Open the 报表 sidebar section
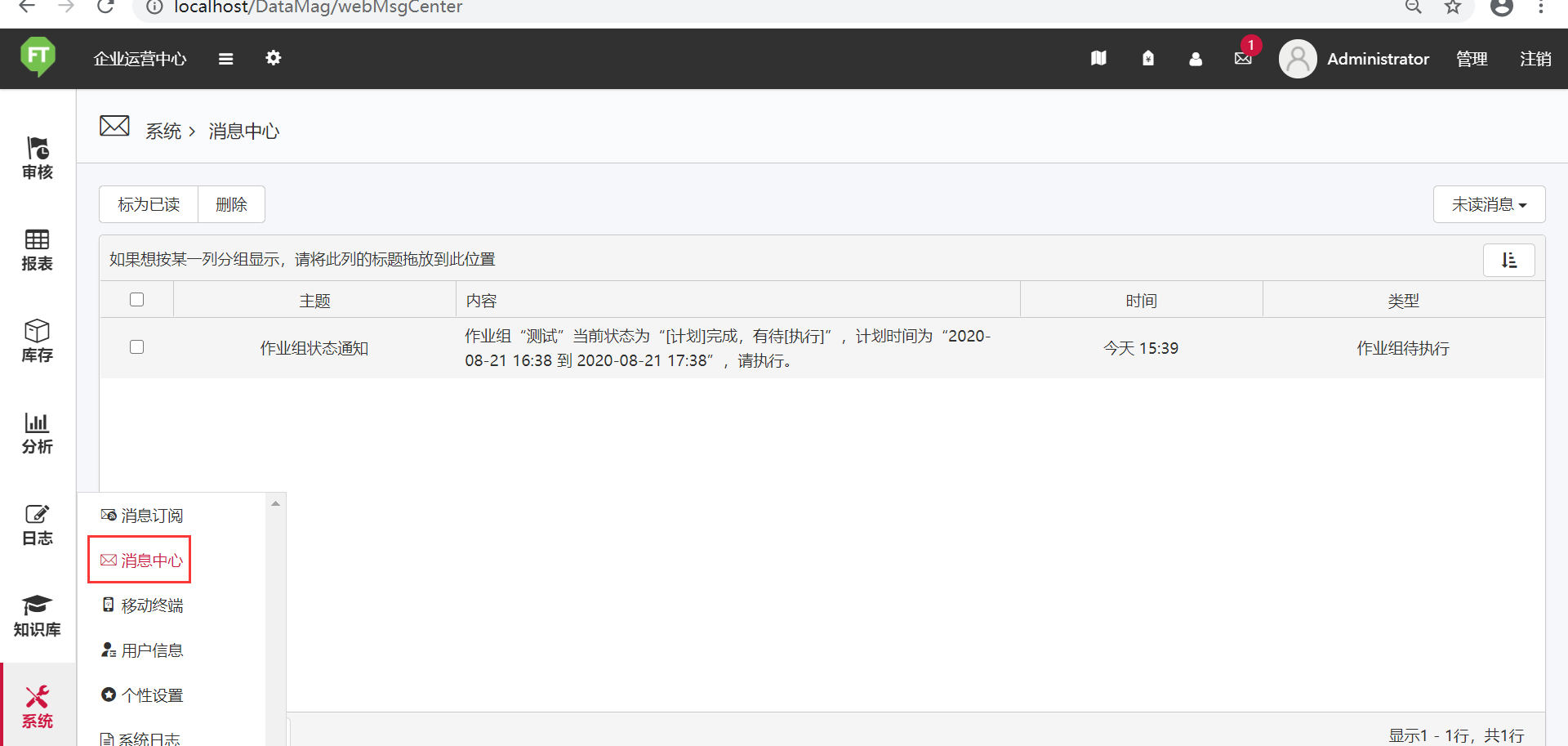1568x746 pixels. [x=38, y=249]
